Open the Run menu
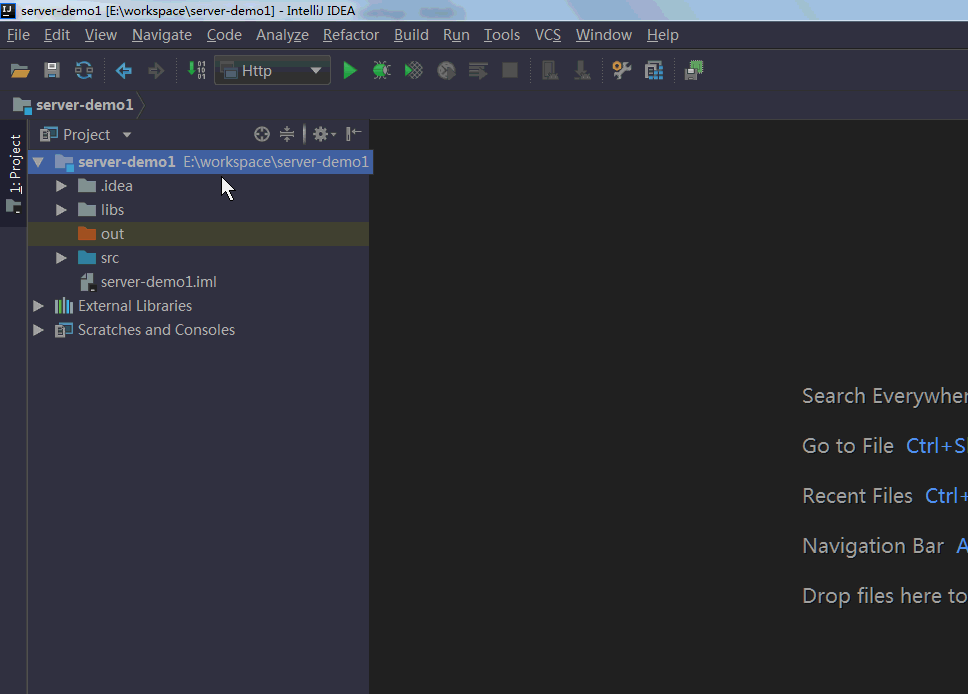This screenshot has height=694, width=968. pyautogui.click(x=456, y=35)
